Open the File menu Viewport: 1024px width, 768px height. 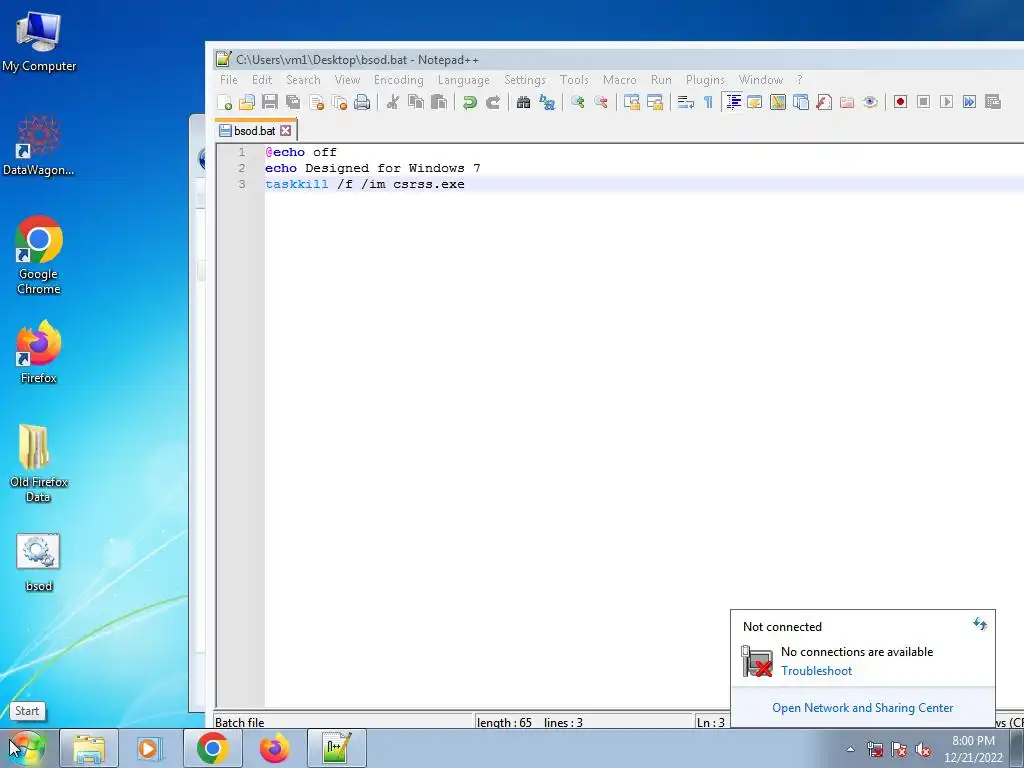point(229,80)
